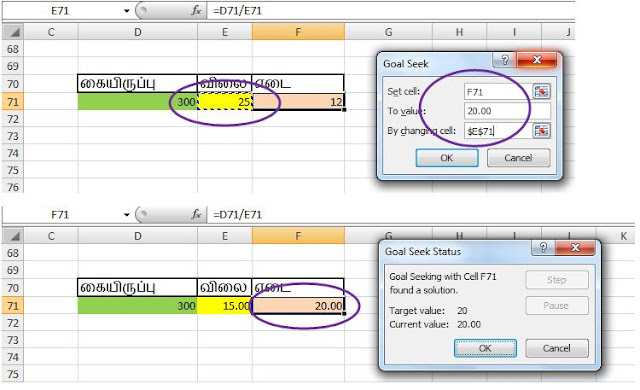This screenshot has width=640, height=390.
Task: Close the Goal Seek Status dialog
Action: (575, 248)
